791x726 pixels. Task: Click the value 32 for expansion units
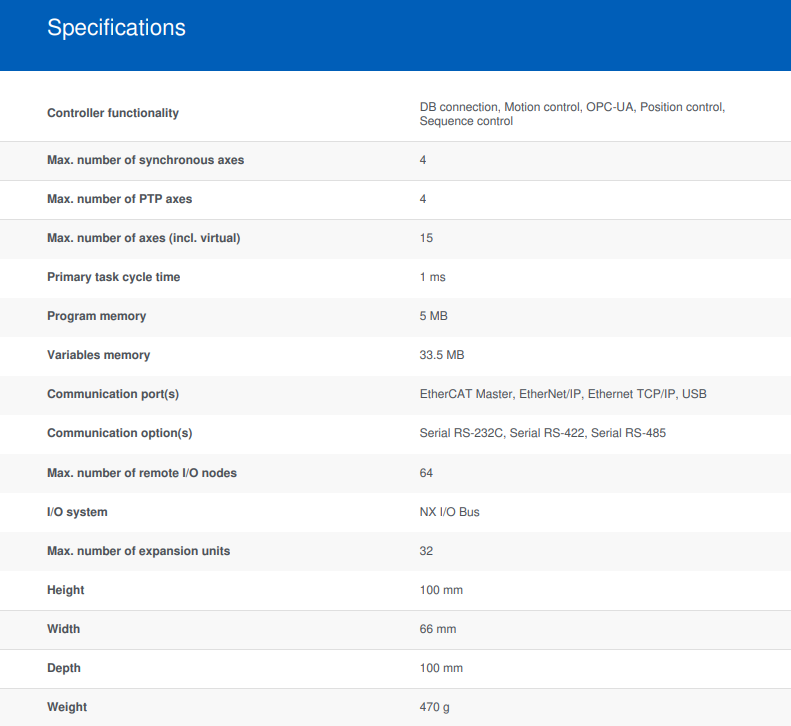click(426, 551)
